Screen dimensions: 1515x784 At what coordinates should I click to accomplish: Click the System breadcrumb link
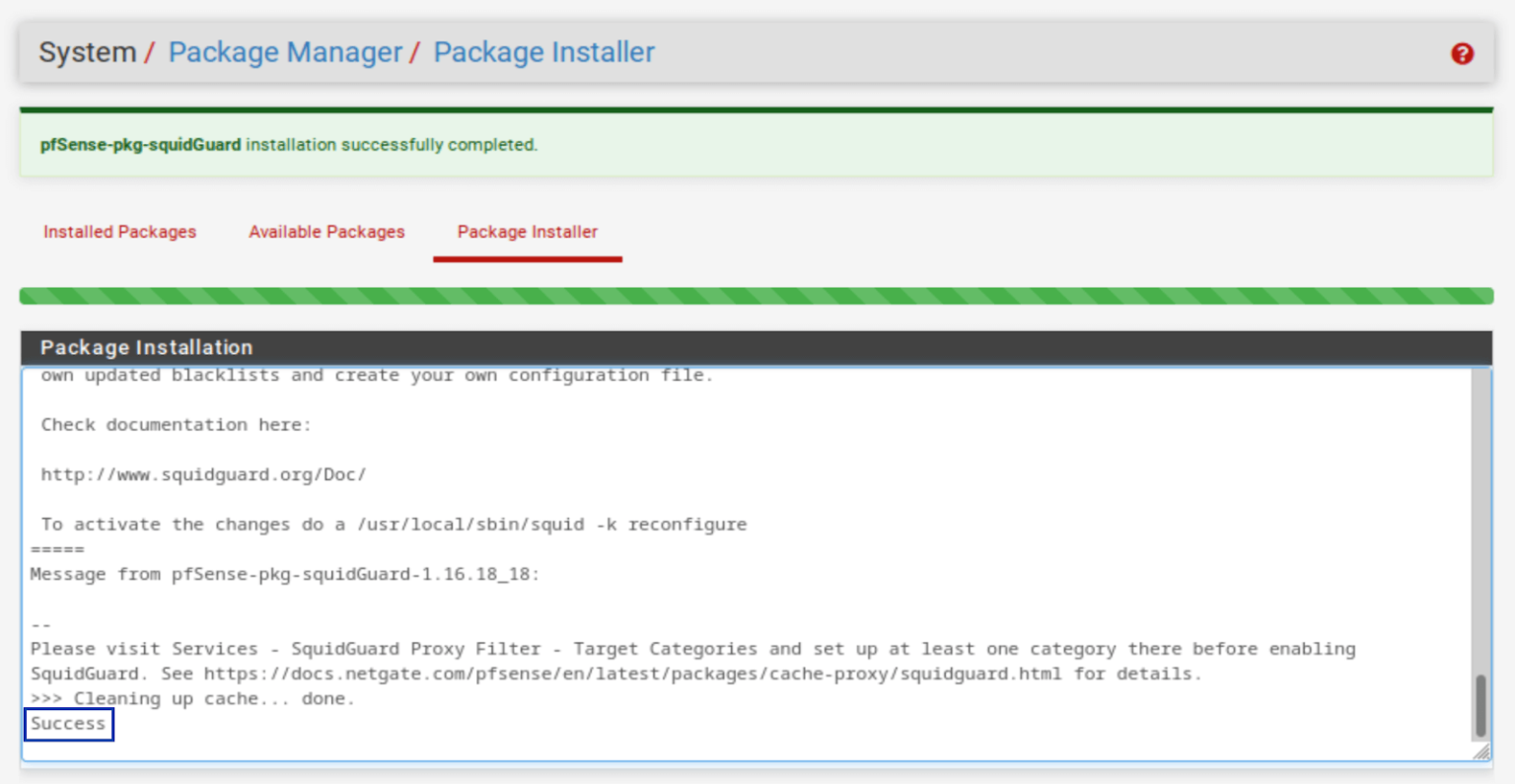point(87,52)
